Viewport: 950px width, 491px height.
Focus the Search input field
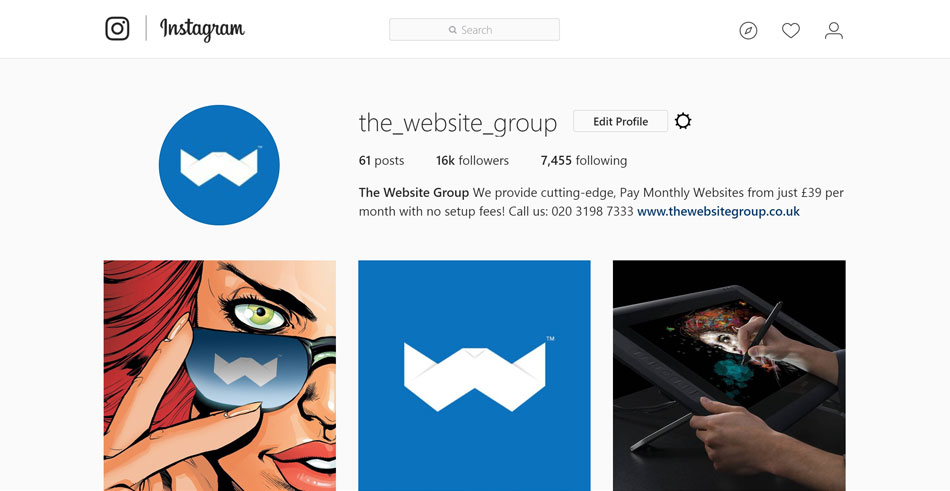pyautogui.click(x=474, y=30)
